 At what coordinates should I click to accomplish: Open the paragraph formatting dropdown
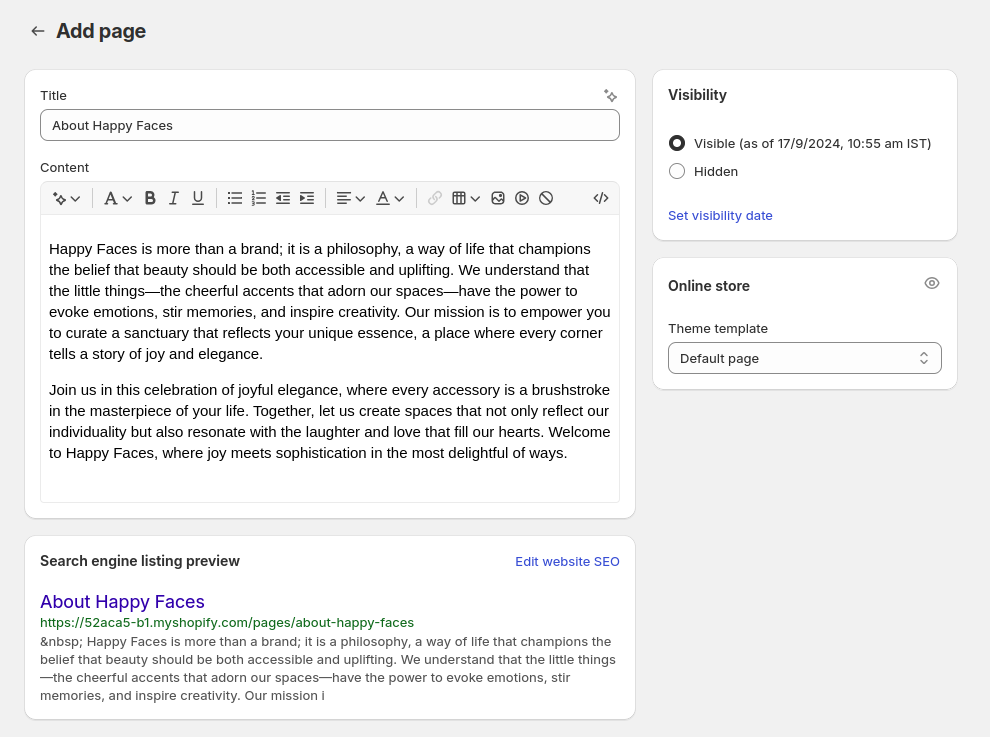(x=117, y=198)
